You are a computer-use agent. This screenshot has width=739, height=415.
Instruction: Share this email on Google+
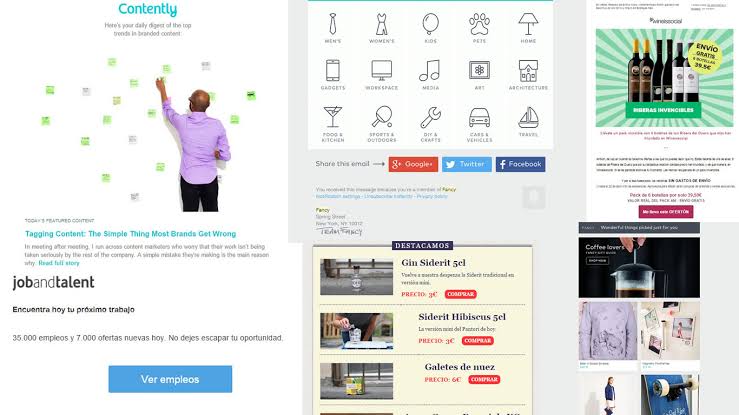[413, 164]
